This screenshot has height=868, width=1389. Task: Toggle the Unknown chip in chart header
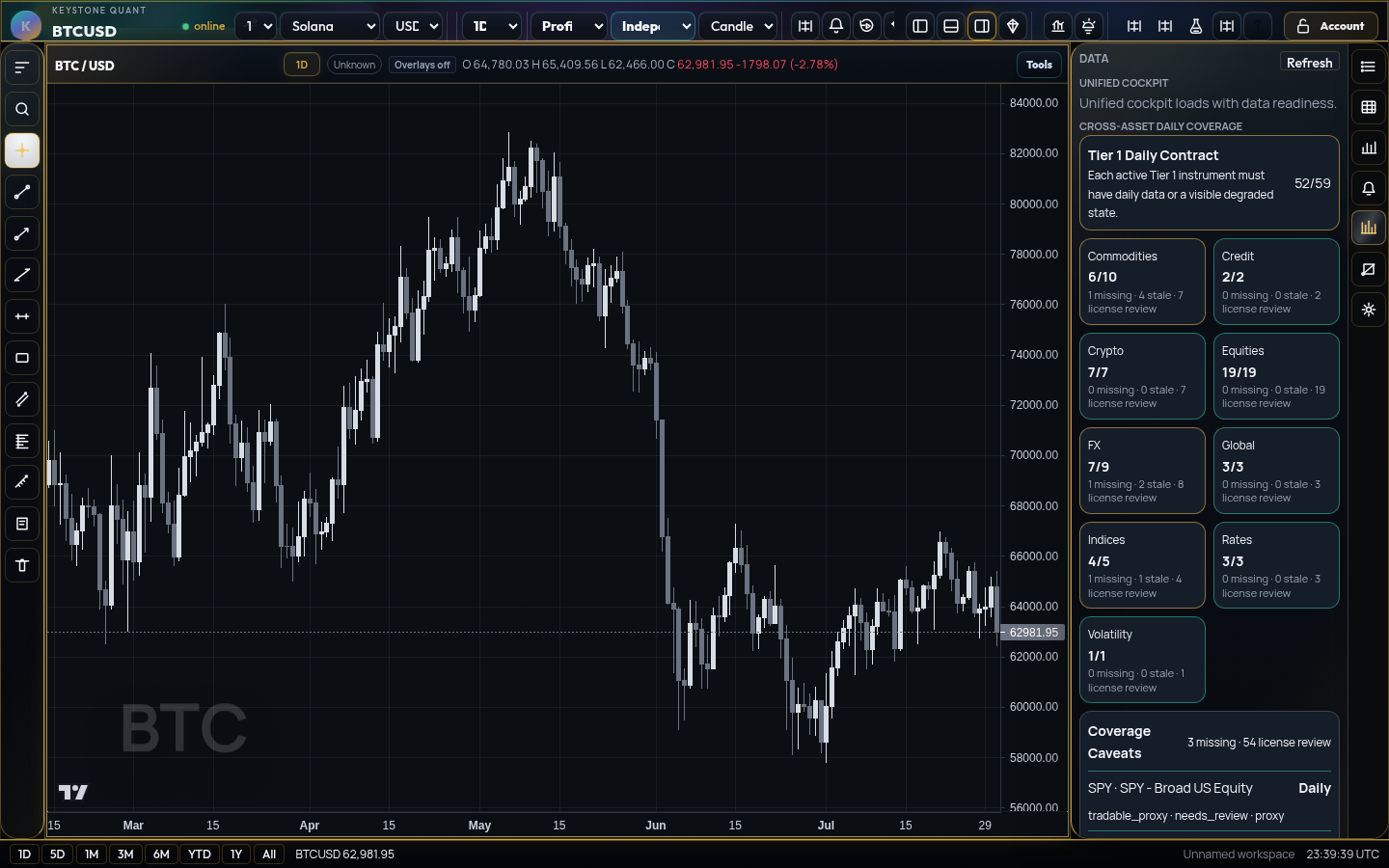coord(354,65)
